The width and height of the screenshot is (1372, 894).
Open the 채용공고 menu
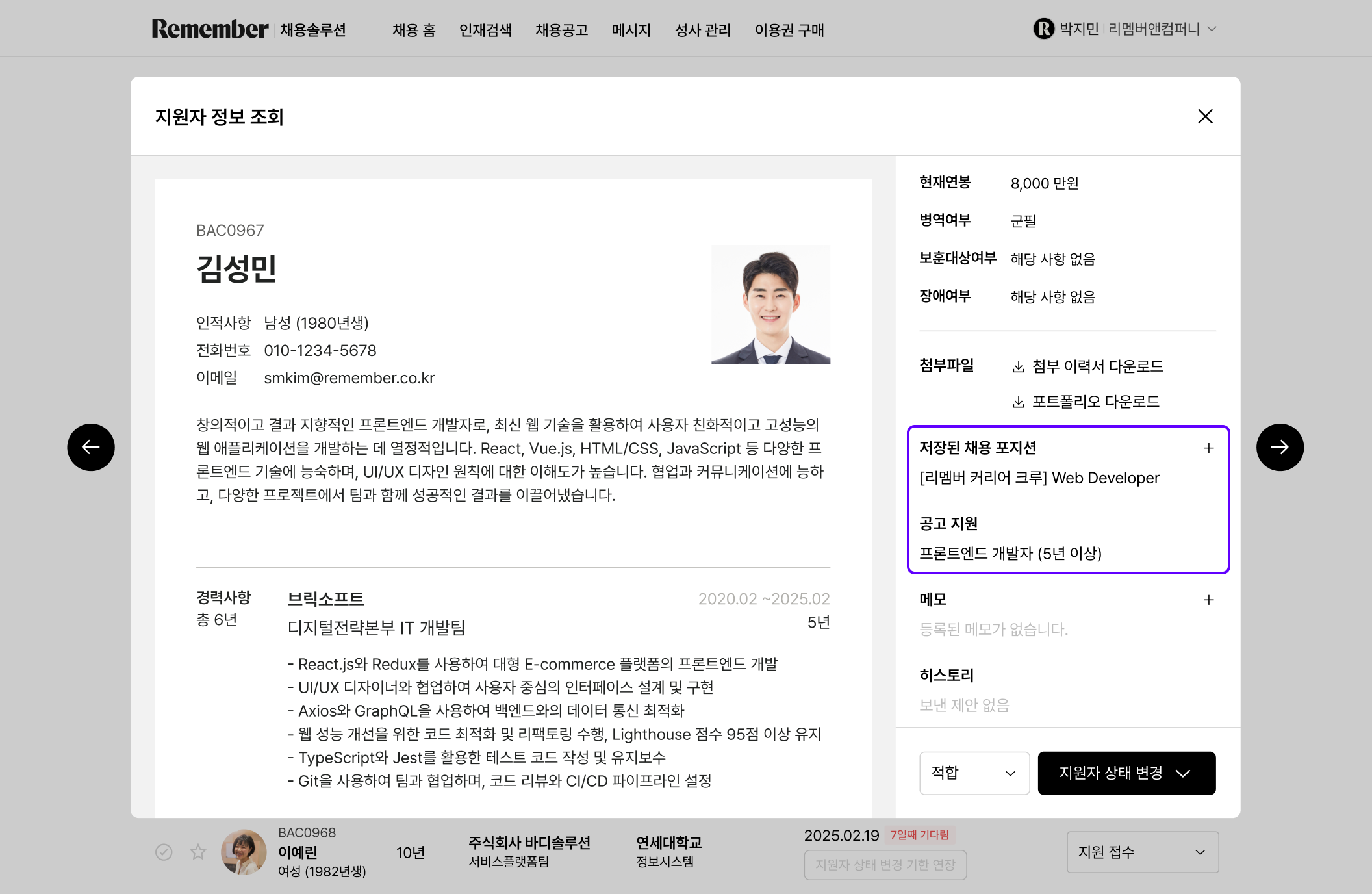pyautogui.click(x=561, y=30)
